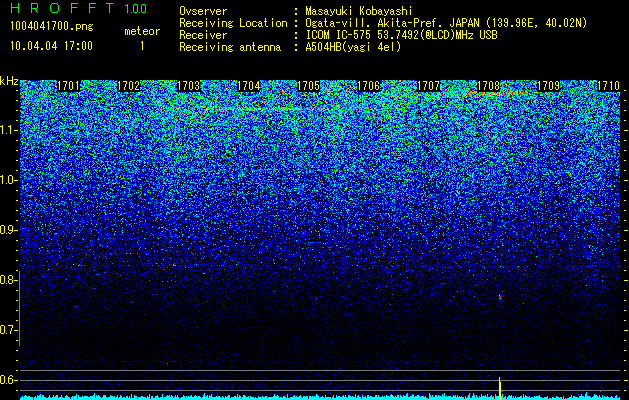The image size is (629, 400).
Task: Click the 0.7 frequency axis label
Action: click(7, 330)
